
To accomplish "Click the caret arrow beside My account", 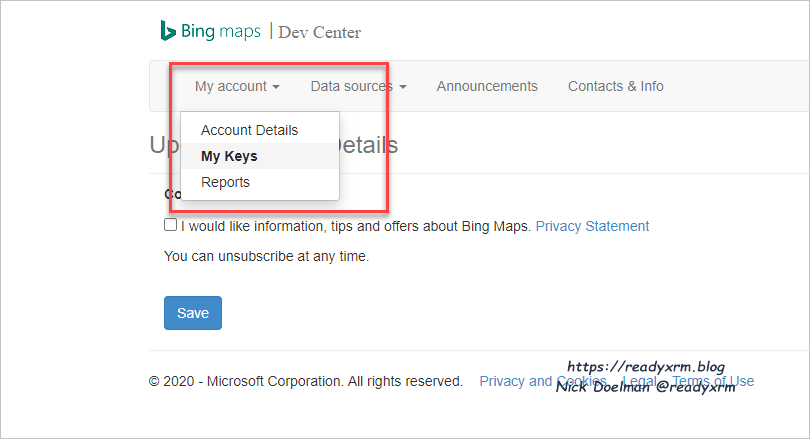I will point(276,87).
